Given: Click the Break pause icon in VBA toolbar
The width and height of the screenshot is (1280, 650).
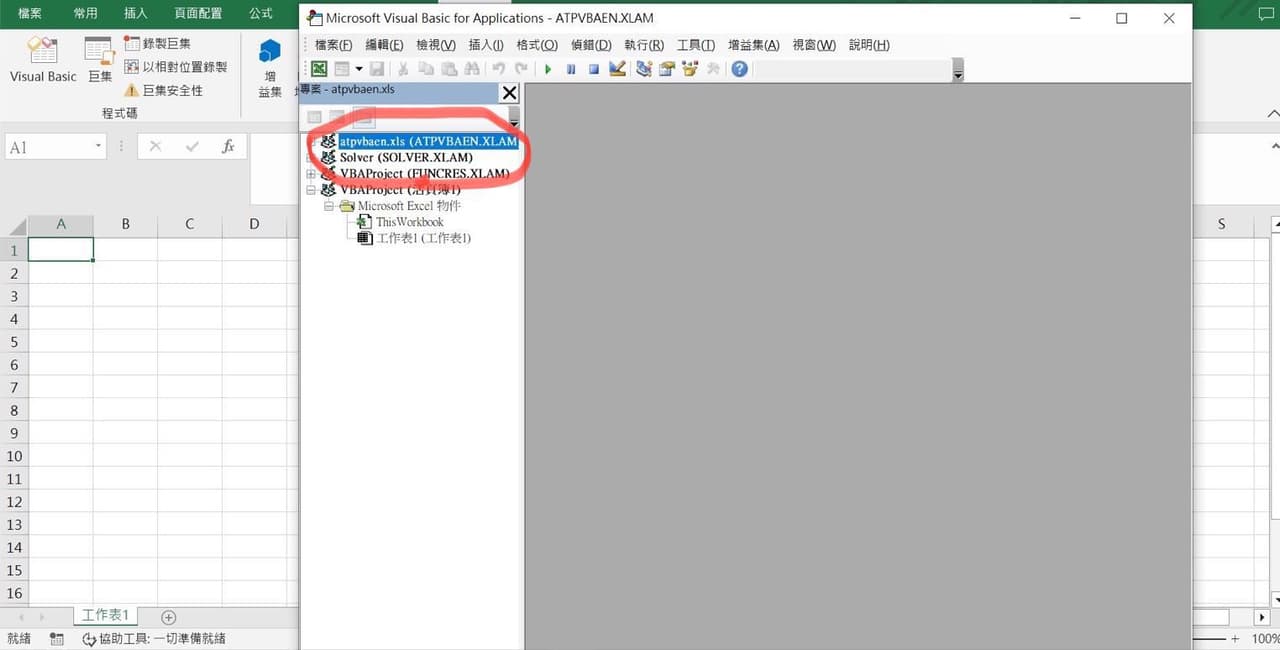Looking at the screenshot, I should point(571,69).
